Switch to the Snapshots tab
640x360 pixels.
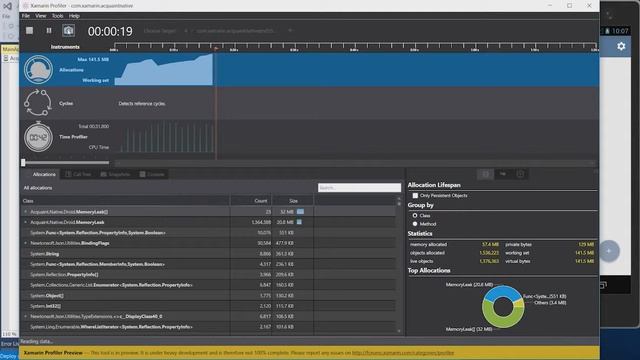[x=115, y=174]
